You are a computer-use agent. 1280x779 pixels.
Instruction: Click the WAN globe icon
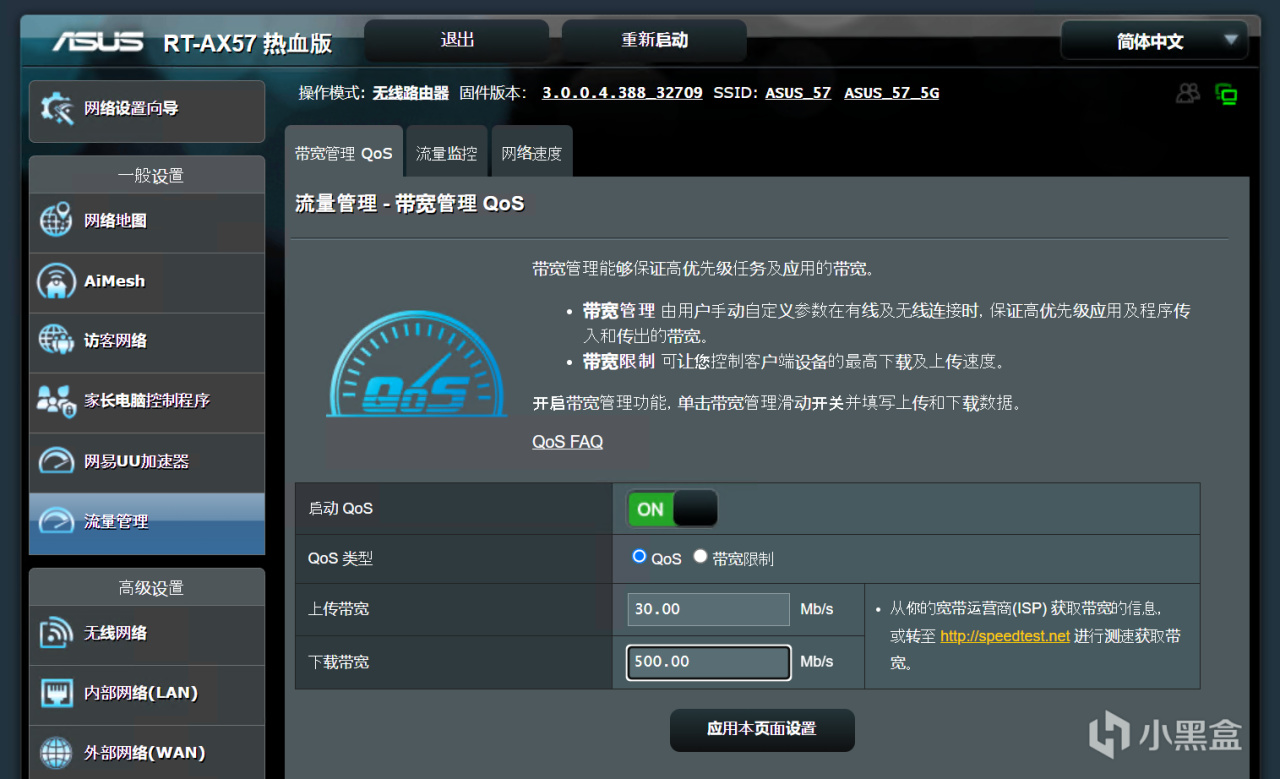(56, 753)
